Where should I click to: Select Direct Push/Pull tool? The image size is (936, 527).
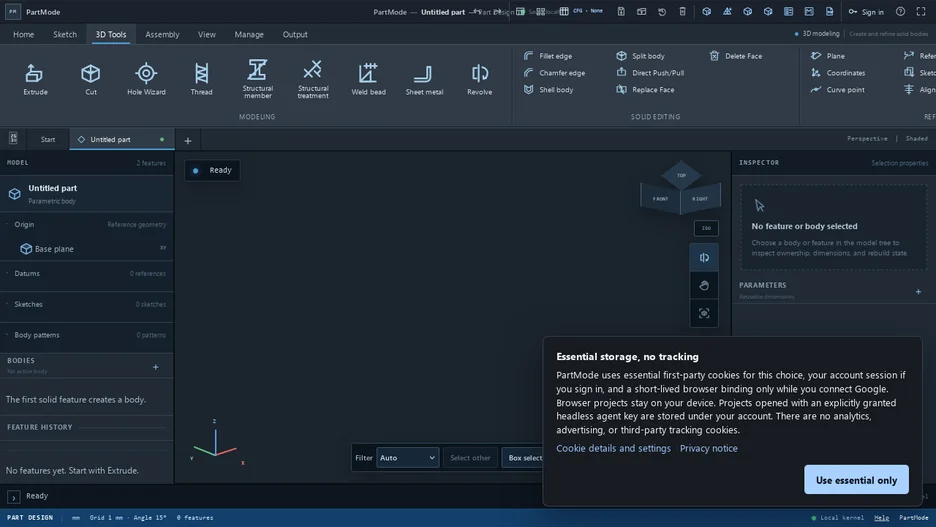[650, 73]
